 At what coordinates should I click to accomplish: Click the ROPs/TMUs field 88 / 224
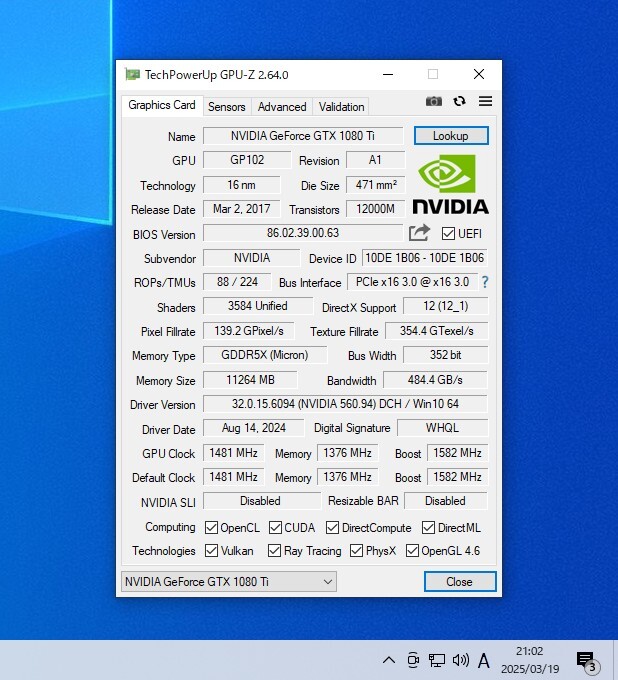coord(237,282)
